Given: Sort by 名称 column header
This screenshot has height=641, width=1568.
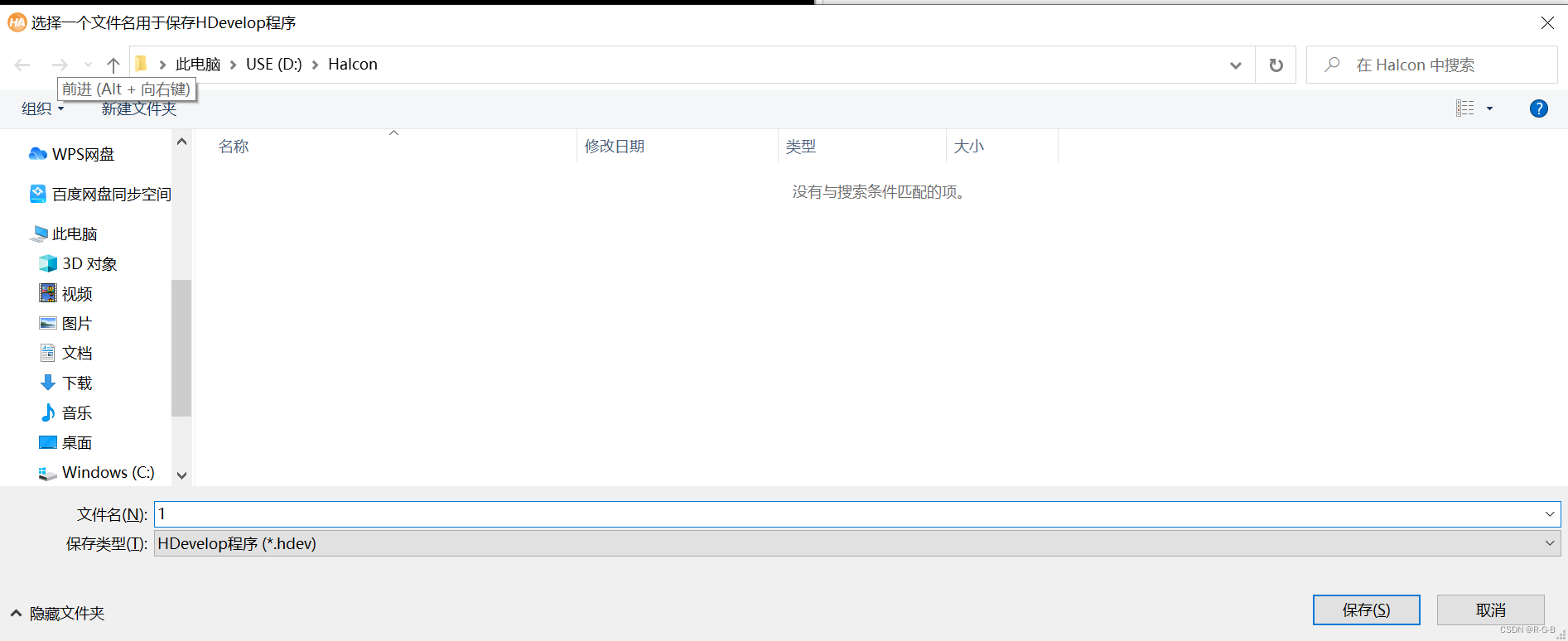Looking at the screenshot, I should [x=234, y=147].
